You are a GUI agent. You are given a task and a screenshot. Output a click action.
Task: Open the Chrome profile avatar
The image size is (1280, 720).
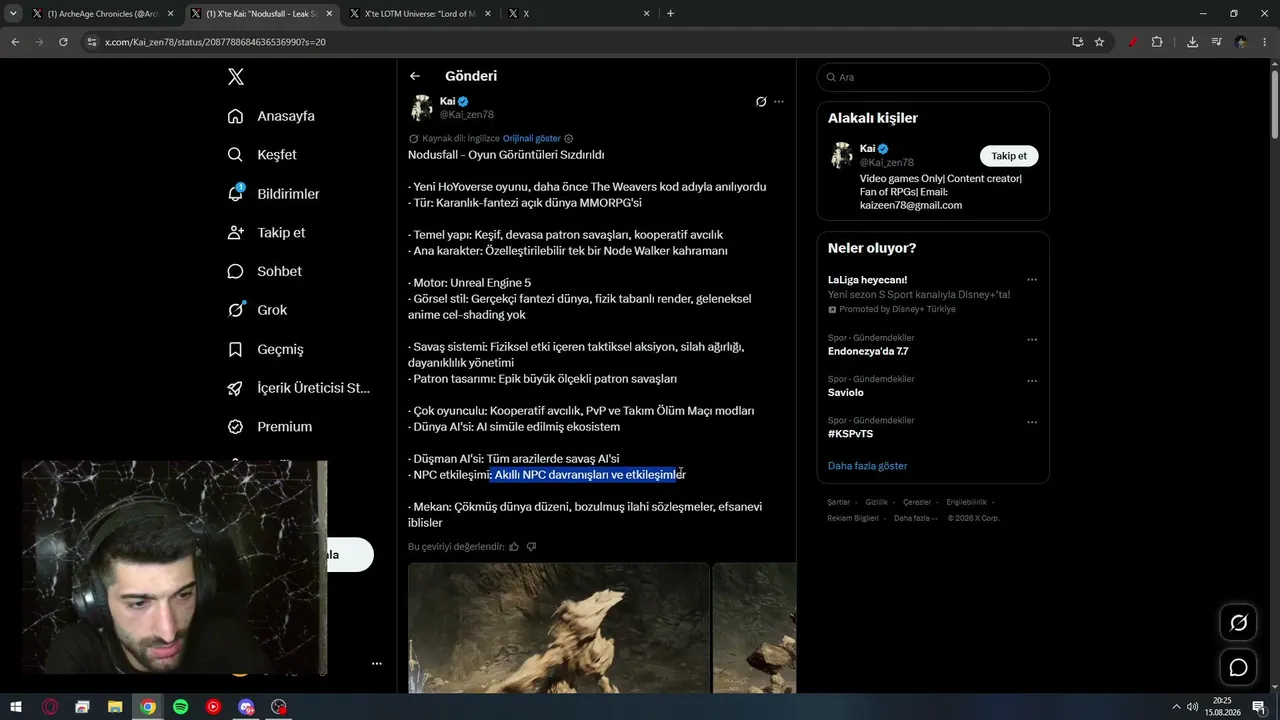coord(1241,42)
